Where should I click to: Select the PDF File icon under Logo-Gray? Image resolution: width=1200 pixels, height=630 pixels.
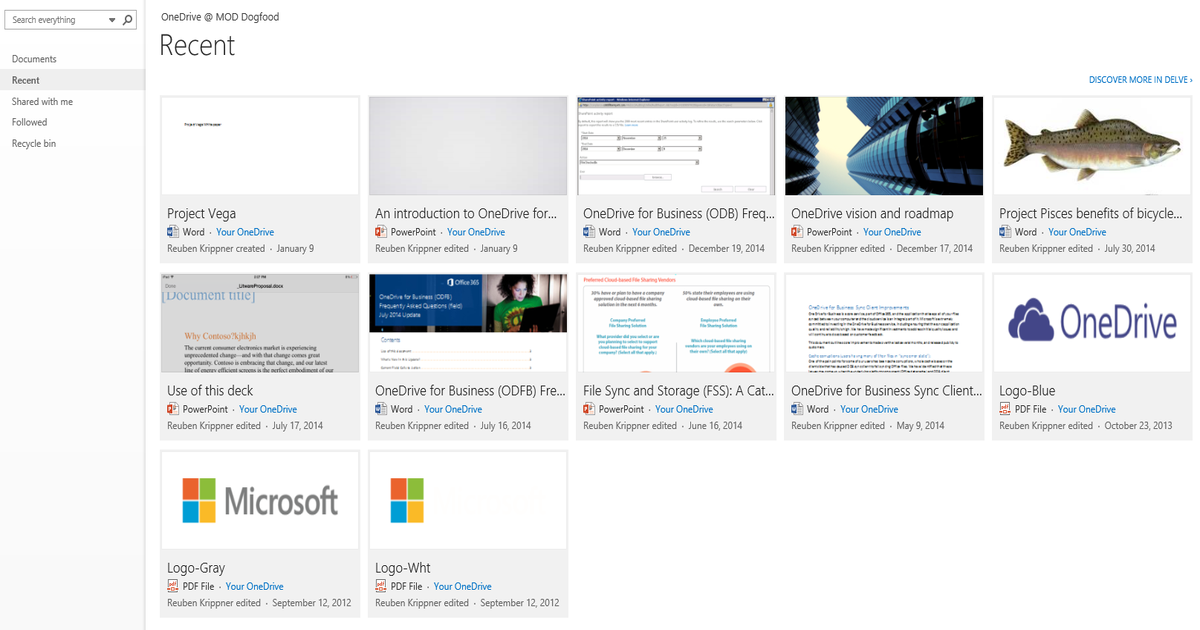click(x=174, y=585)
